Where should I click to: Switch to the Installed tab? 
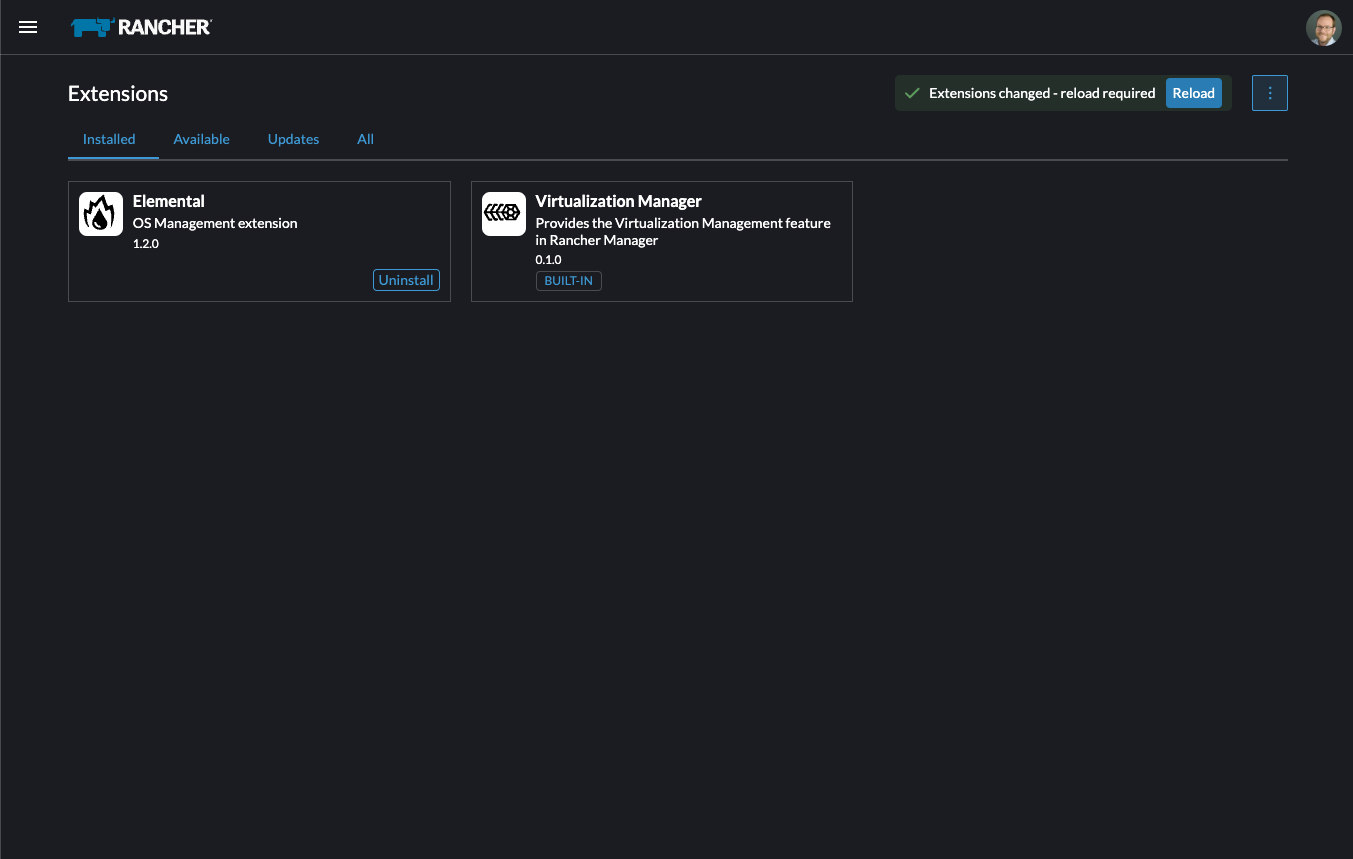click(109, 139)
